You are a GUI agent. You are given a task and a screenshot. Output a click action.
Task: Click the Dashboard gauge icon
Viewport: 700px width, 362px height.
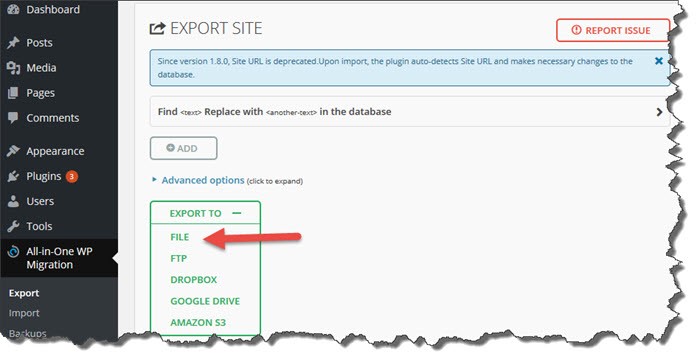pyautogui.click(x=13, y=9)
